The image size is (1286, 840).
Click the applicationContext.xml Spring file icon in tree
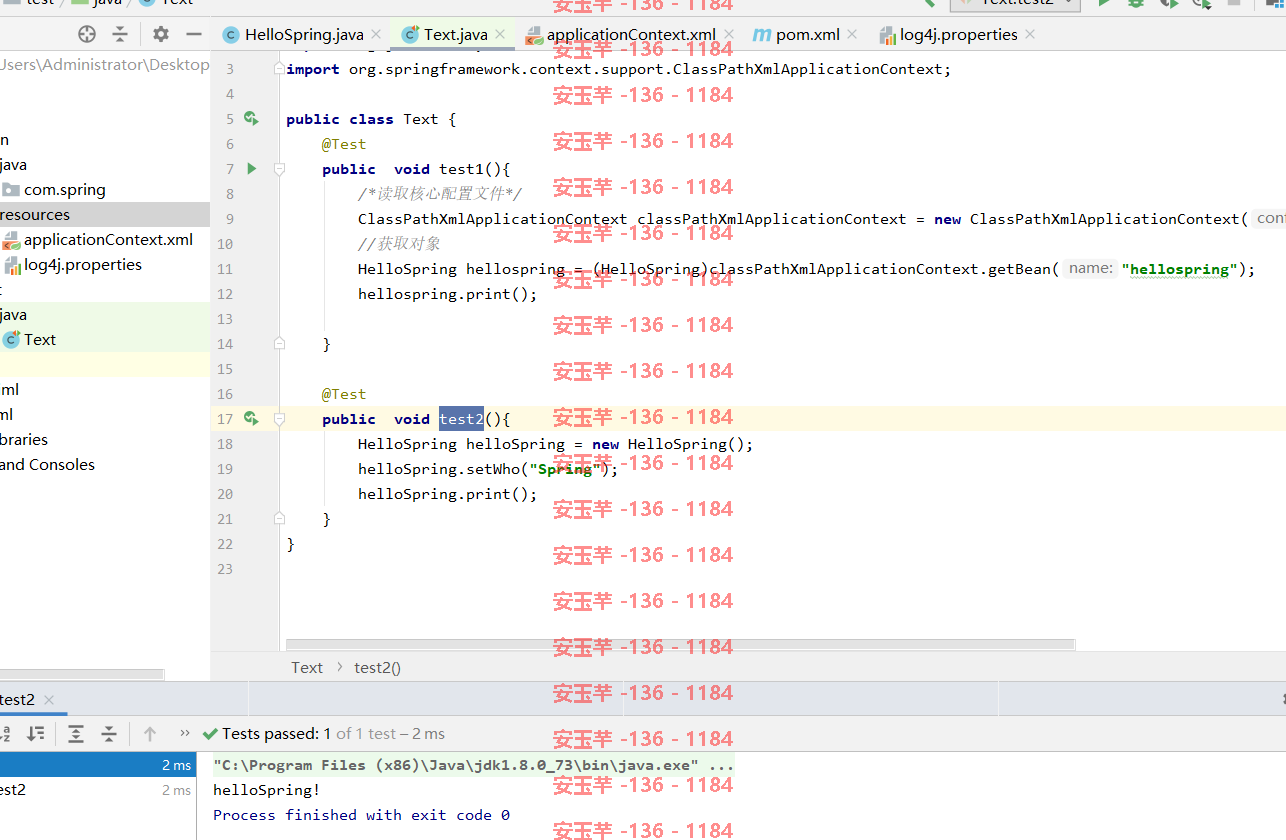tap(11, 240)
